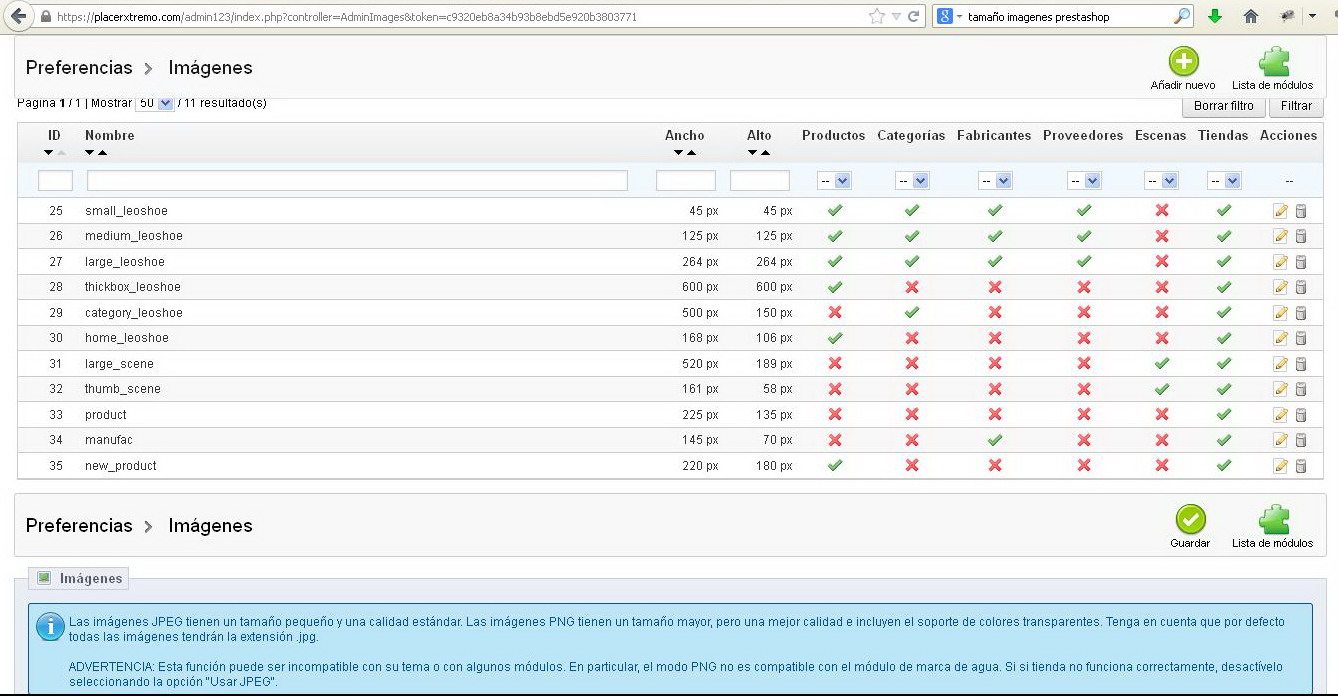The image size is (1338, 696).
Task: Delete the manufac image type
Action: coord(1301,440)
